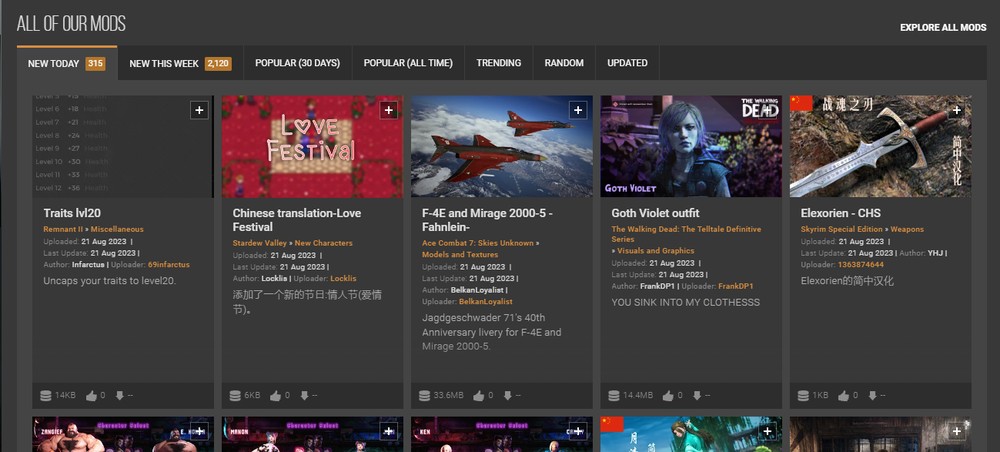Select the Random tab

click(564, 63)
